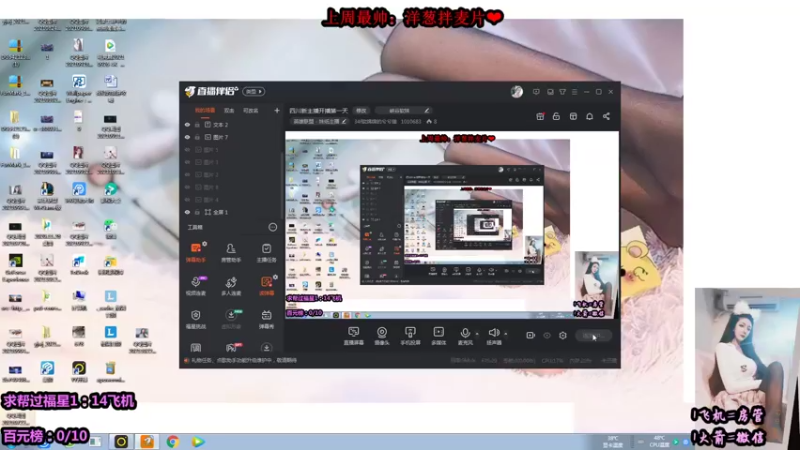Click the start live button at bottom right

pyautogui.click(x=593, y=335)
